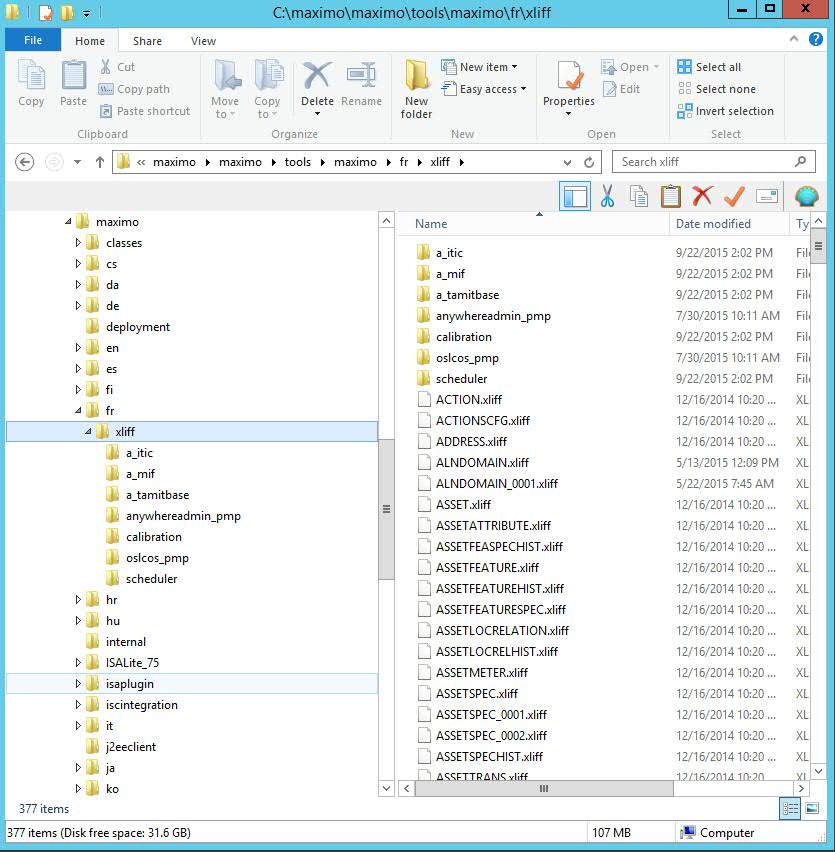Open recent locations dropdown arrow
Viewport: 835px width, 852px height.
point(77,162)
